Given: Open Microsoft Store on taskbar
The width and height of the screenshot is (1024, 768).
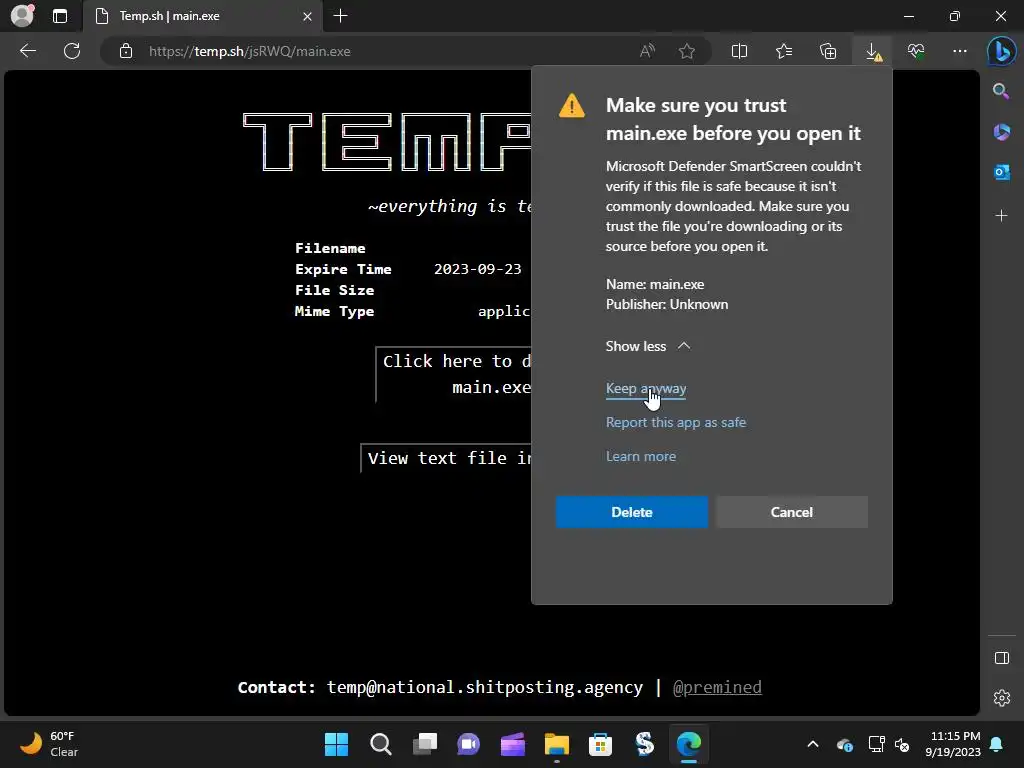Looking at the screenshot, I should click(x=600, y=744).
